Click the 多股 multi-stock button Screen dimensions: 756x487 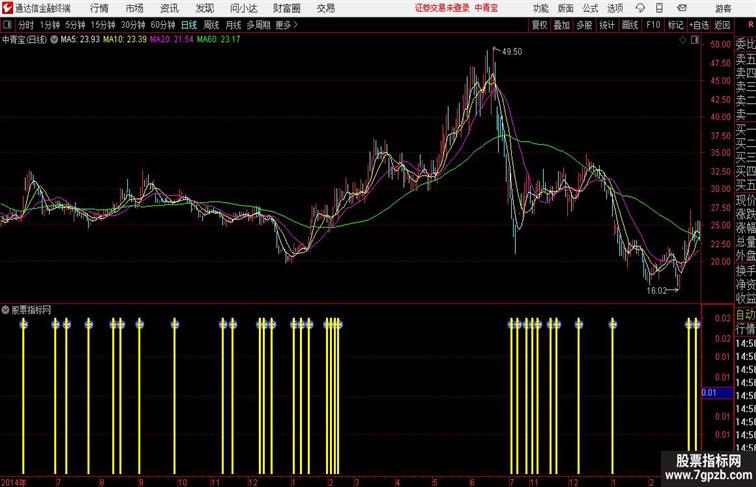click(584, 25)
